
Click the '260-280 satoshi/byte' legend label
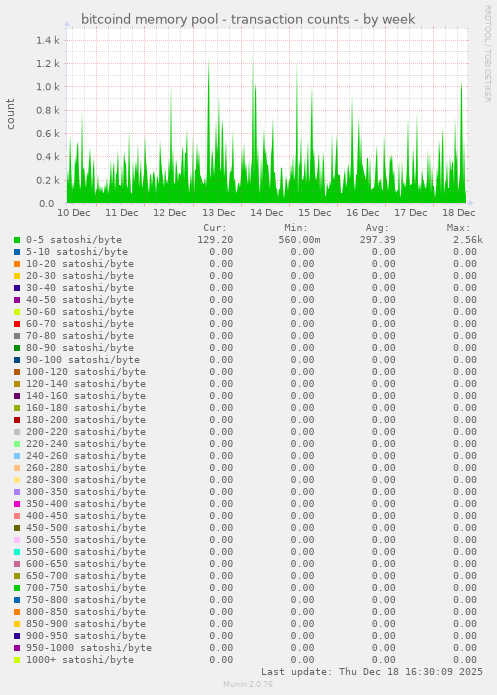(86, 468)
